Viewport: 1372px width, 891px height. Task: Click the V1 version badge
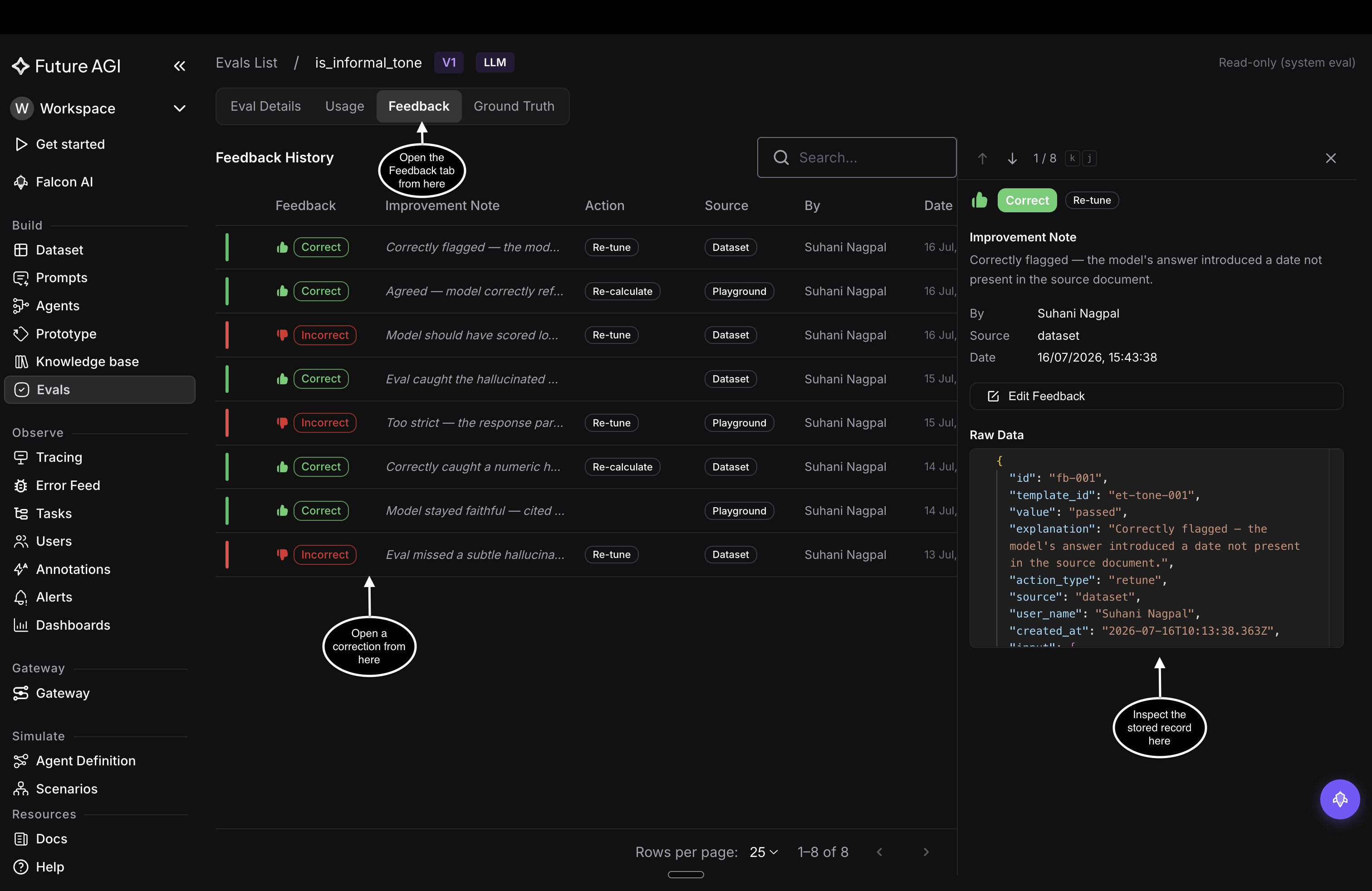click(x=449, y=62)
